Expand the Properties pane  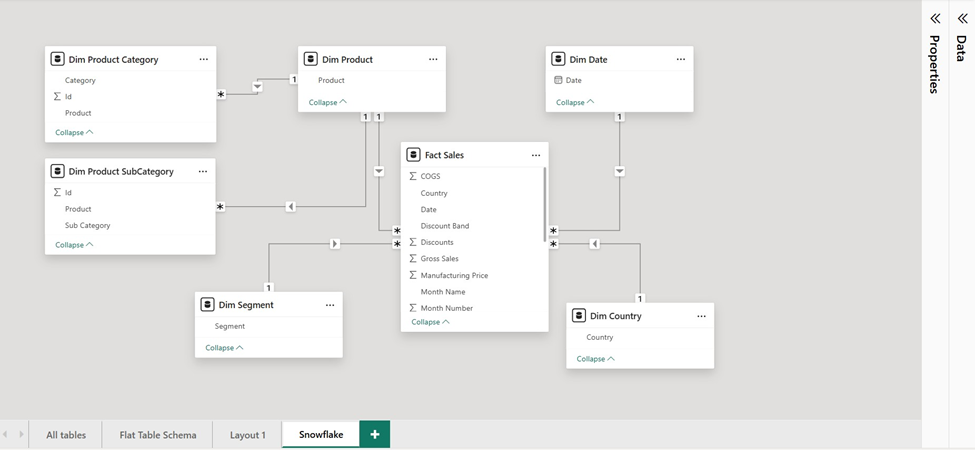click(x=935, y=18)
